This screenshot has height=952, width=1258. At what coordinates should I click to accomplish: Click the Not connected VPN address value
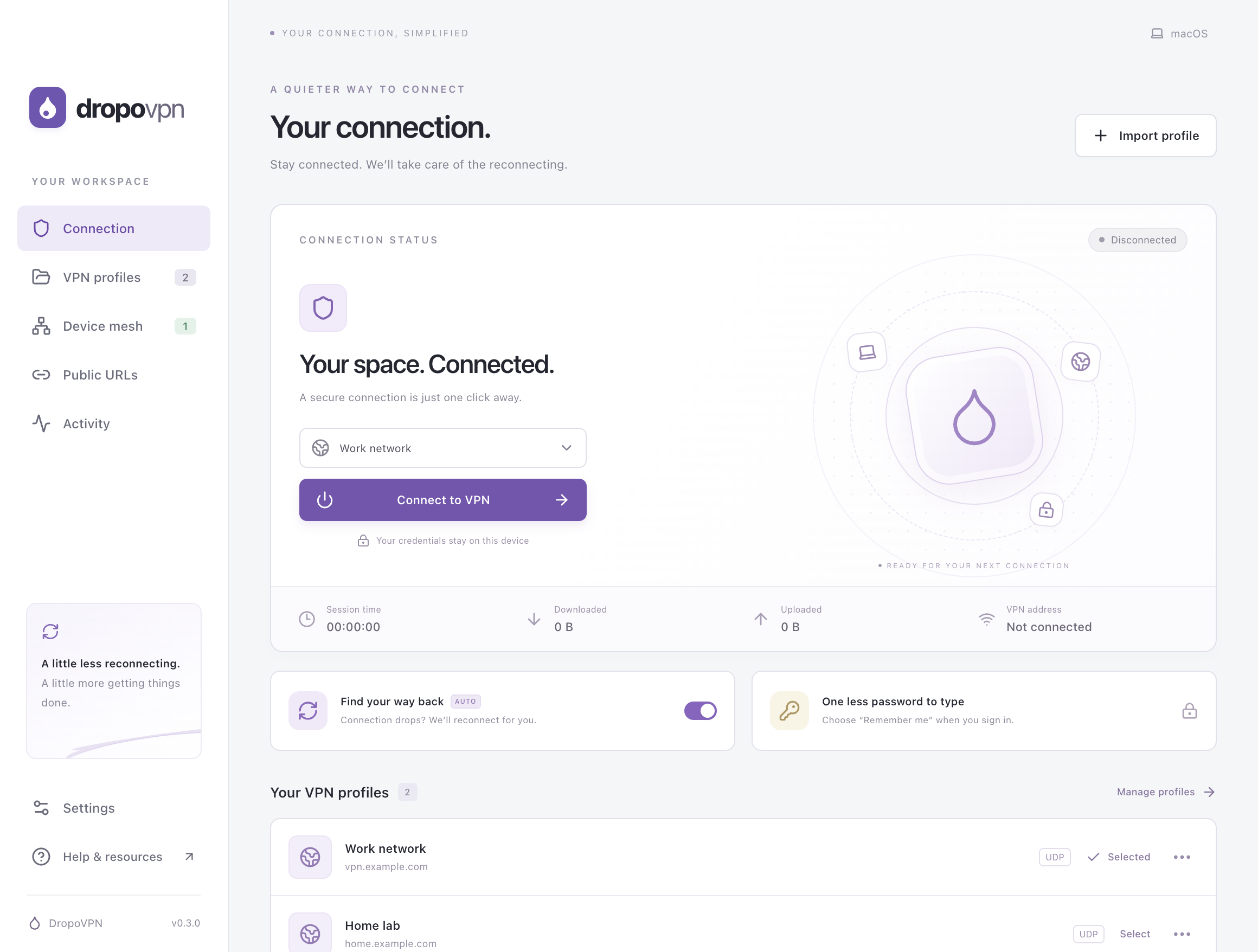(1049, 627)
